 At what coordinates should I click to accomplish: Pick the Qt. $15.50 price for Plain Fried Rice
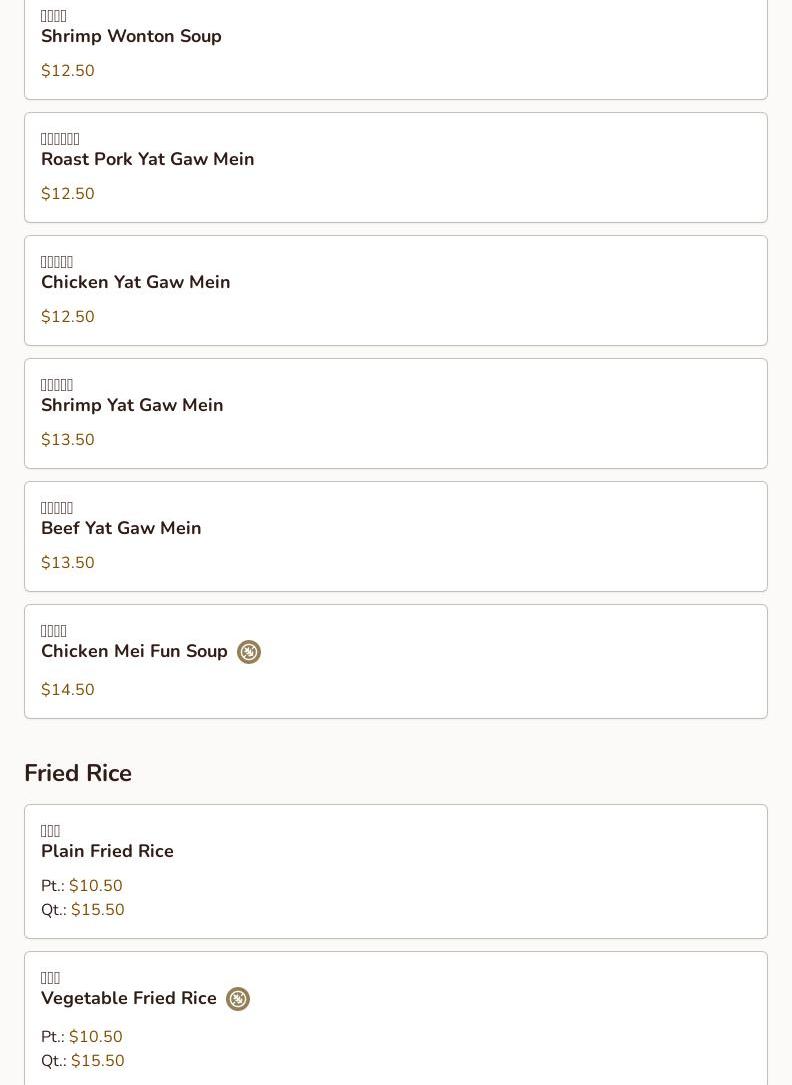pyautogui.click(x=97, y=910)
